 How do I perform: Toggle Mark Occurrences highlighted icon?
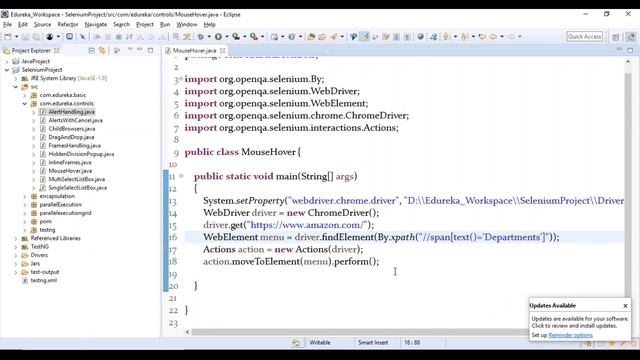364,37
